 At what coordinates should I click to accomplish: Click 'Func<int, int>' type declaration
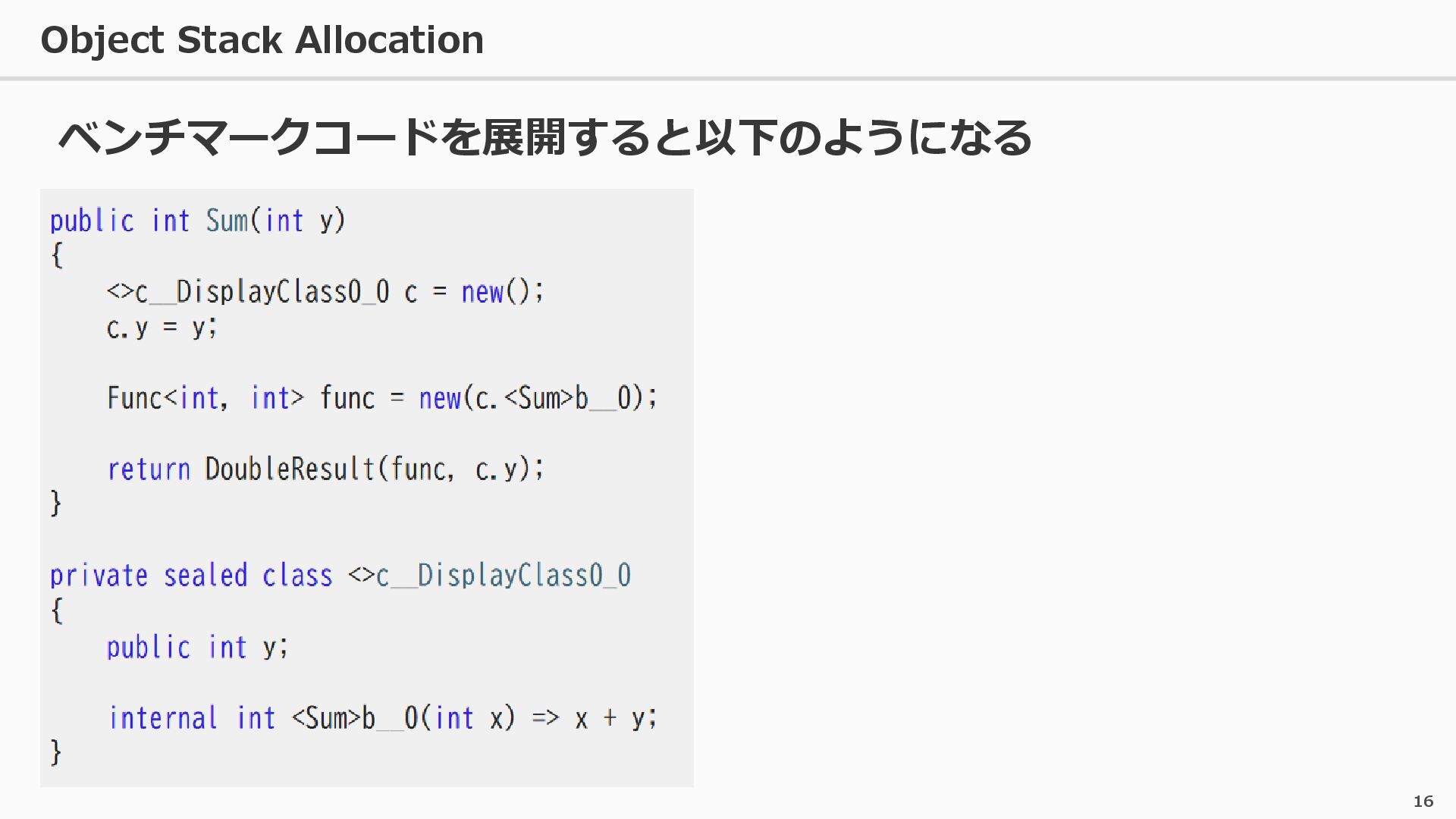[205, 398]
